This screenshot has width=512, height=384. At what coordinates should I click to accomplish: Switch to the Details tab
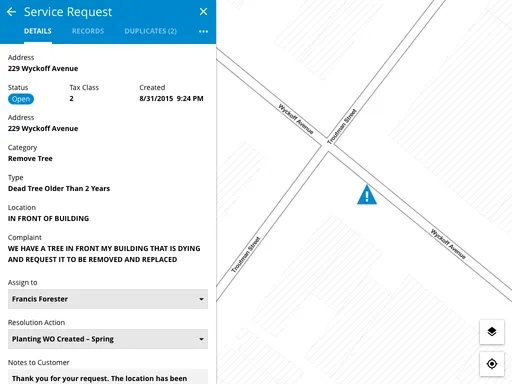tap(38, 31)
